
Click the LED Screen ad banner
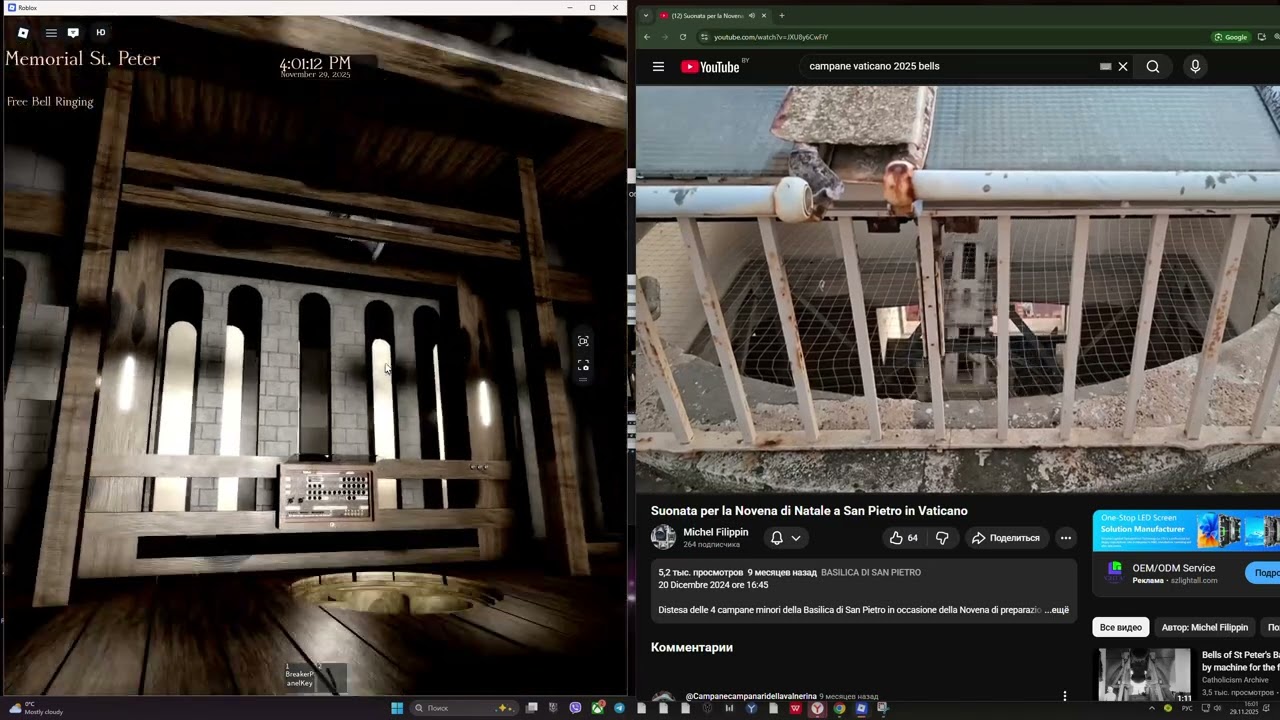tap(1186, 531)
